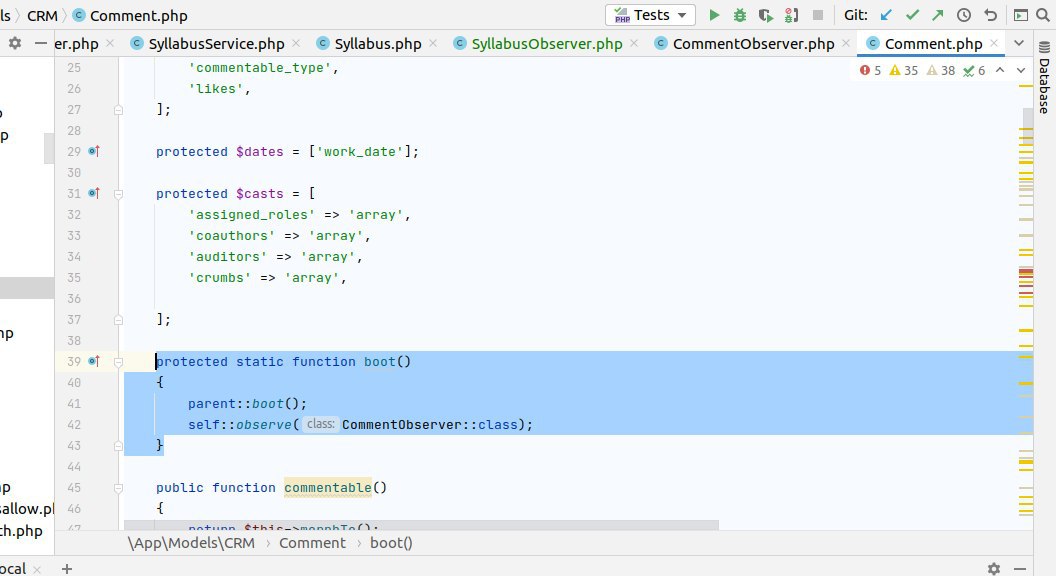Click the 'coauthors' key on line 33
Image resolution: width=1056 pixels, height=576 pixels.
(x=231, y=236)
